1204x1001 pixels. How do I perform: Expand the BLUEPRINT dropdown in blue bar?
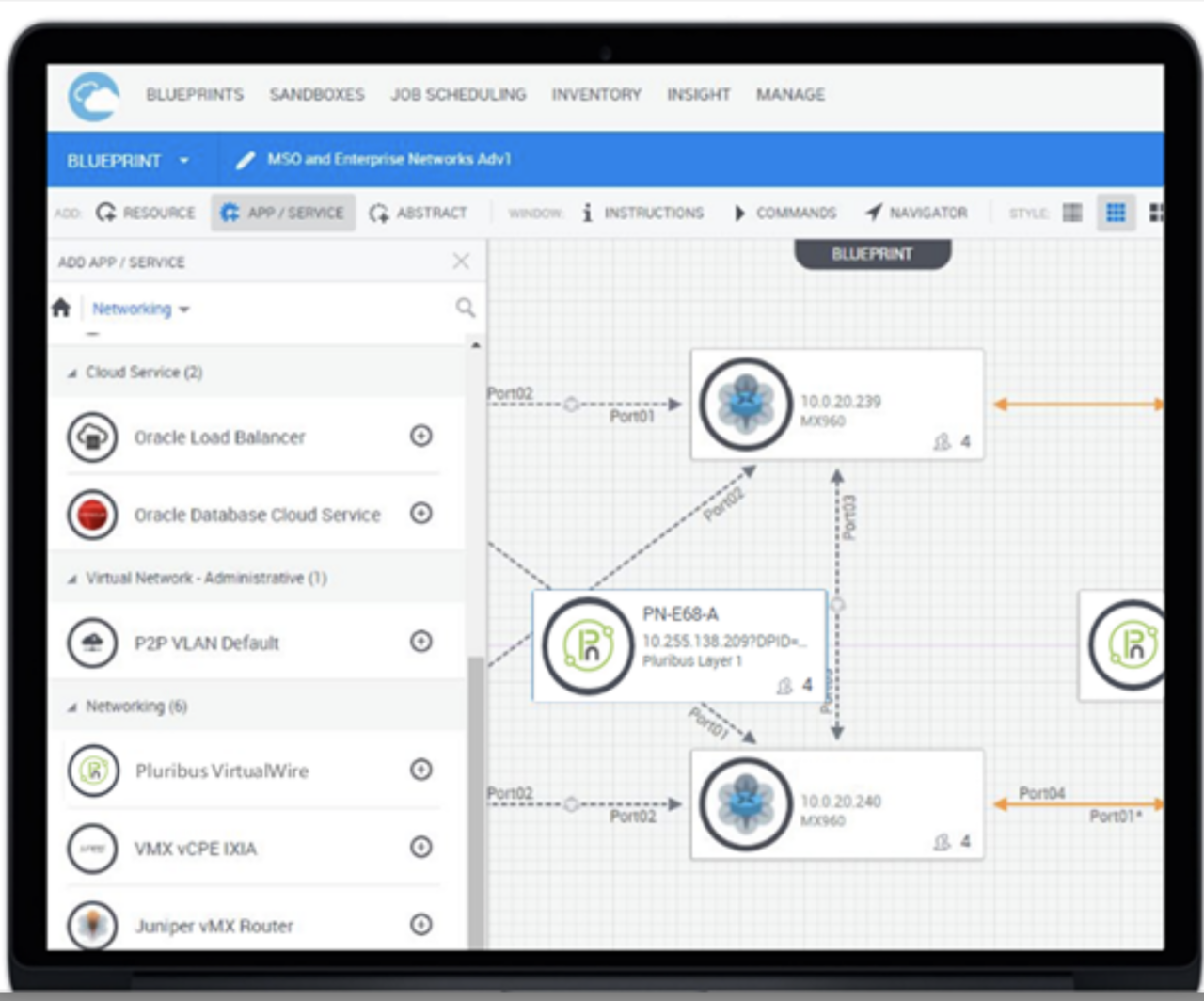tap(128, 161)
